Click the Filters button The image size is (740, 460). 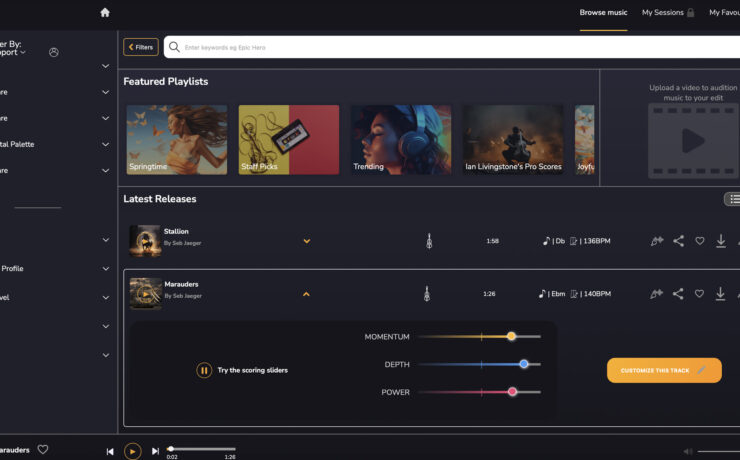pyautogui.click(x=141, y=47)
